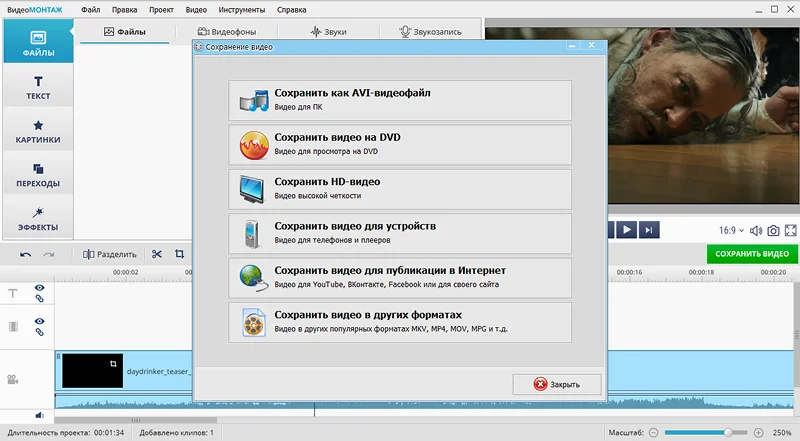Click the 00:00:02 timeline ruler mark
The width and height of the screenshot is (800, 441).
[126, 272]
